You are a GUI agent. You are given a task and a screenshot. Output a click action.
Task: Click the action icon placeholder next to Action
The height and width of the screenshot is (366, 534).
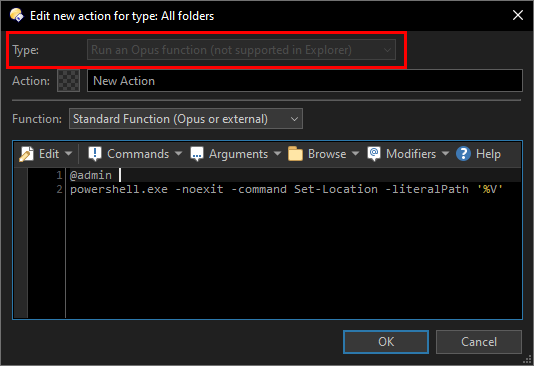(68, 81)
